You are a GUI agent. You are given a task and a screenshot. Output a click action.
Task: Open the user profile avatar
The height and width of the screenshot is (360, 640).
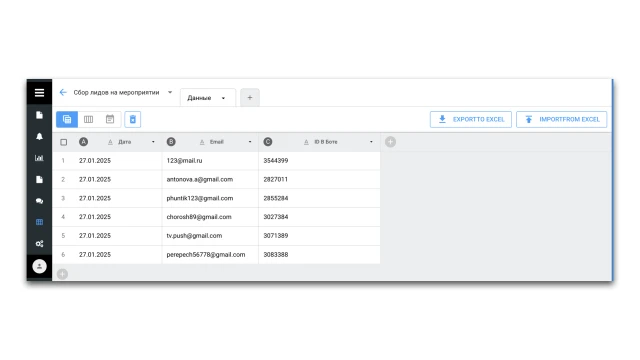[39, 267]
